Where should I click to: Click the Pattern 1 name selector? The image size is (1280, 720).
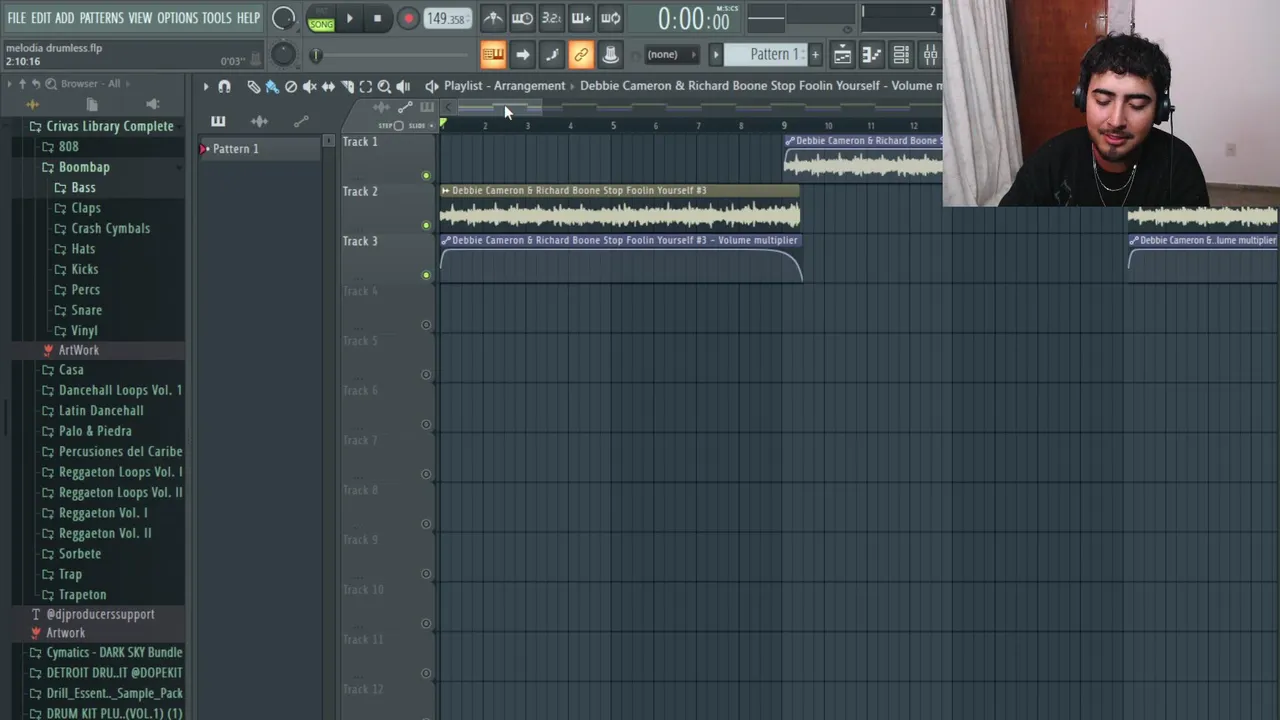765,54
